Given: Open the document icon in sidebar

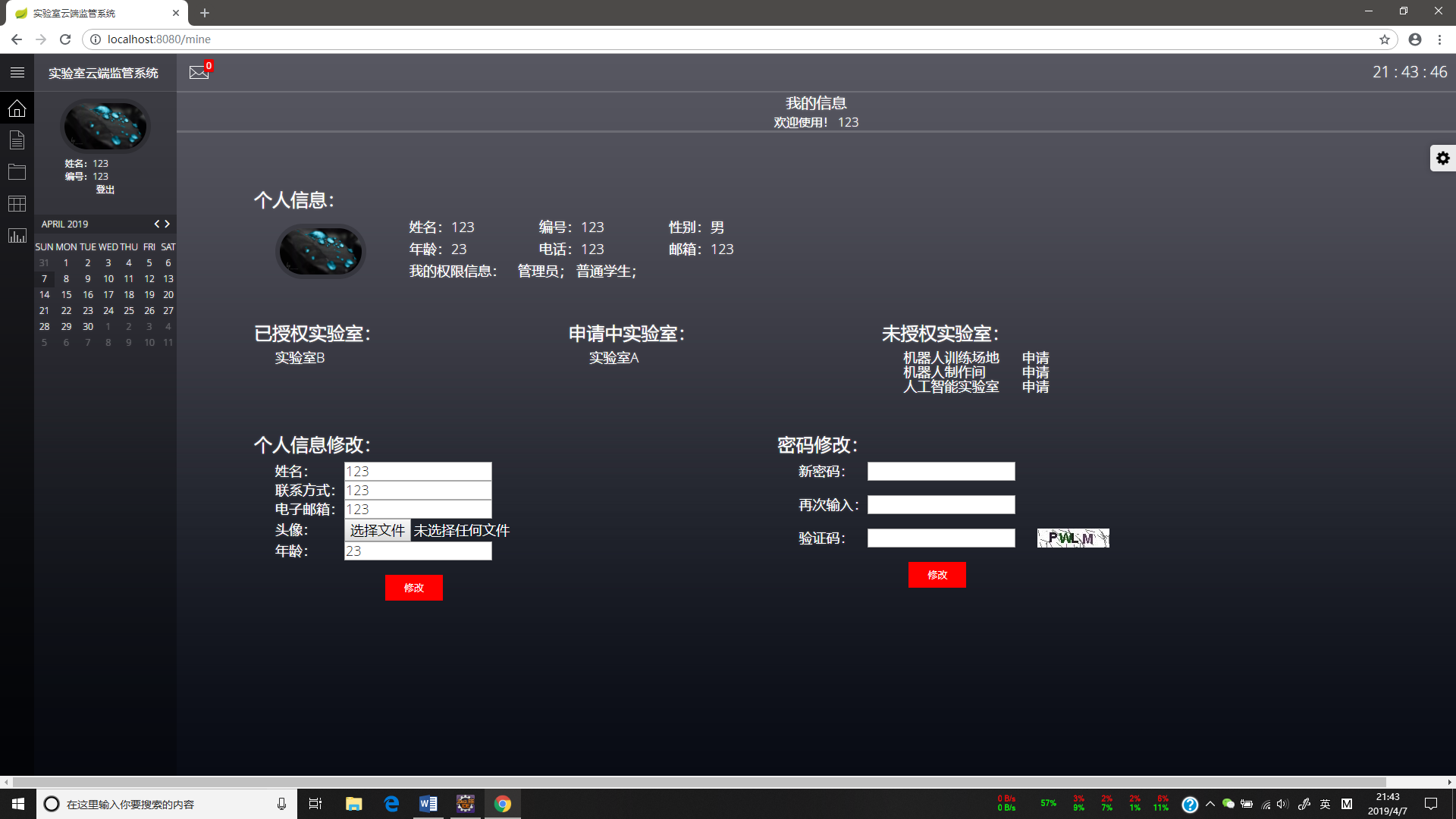Looking at the screenshot, I should pyautogui.click(x=17, y=140).
